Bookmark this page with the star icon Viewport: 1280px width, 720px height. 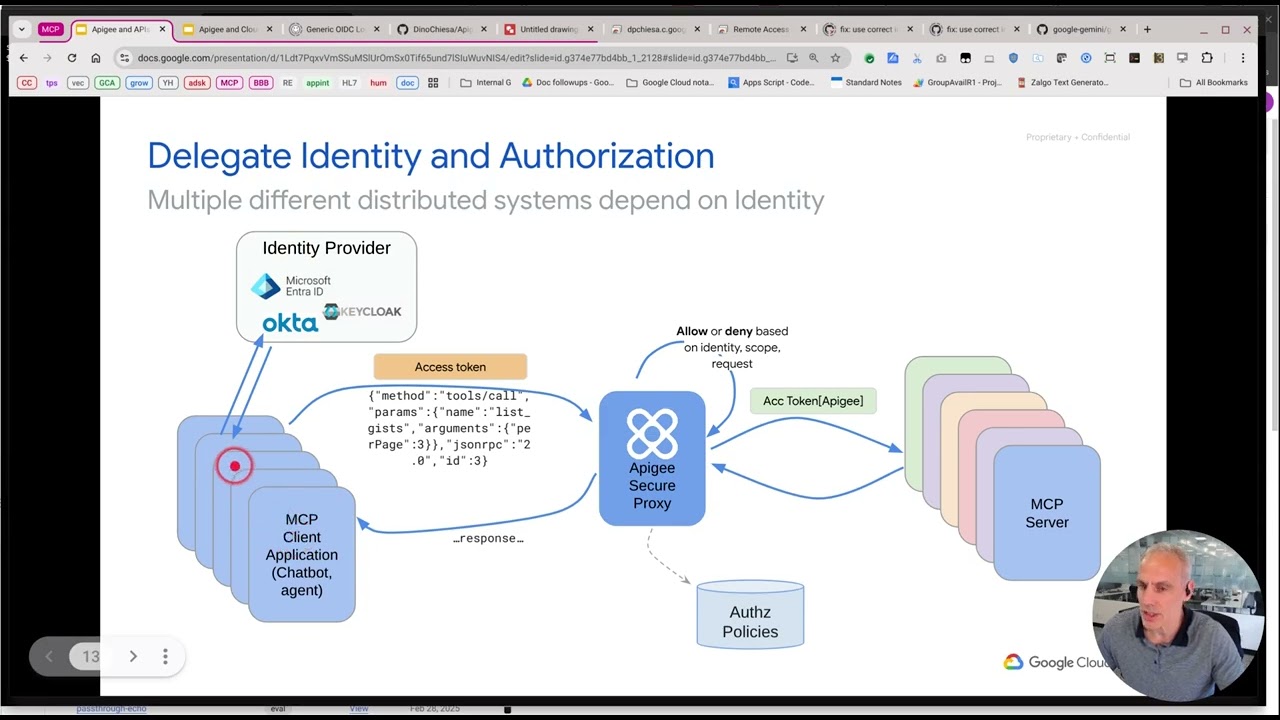[x=835, y=58]
